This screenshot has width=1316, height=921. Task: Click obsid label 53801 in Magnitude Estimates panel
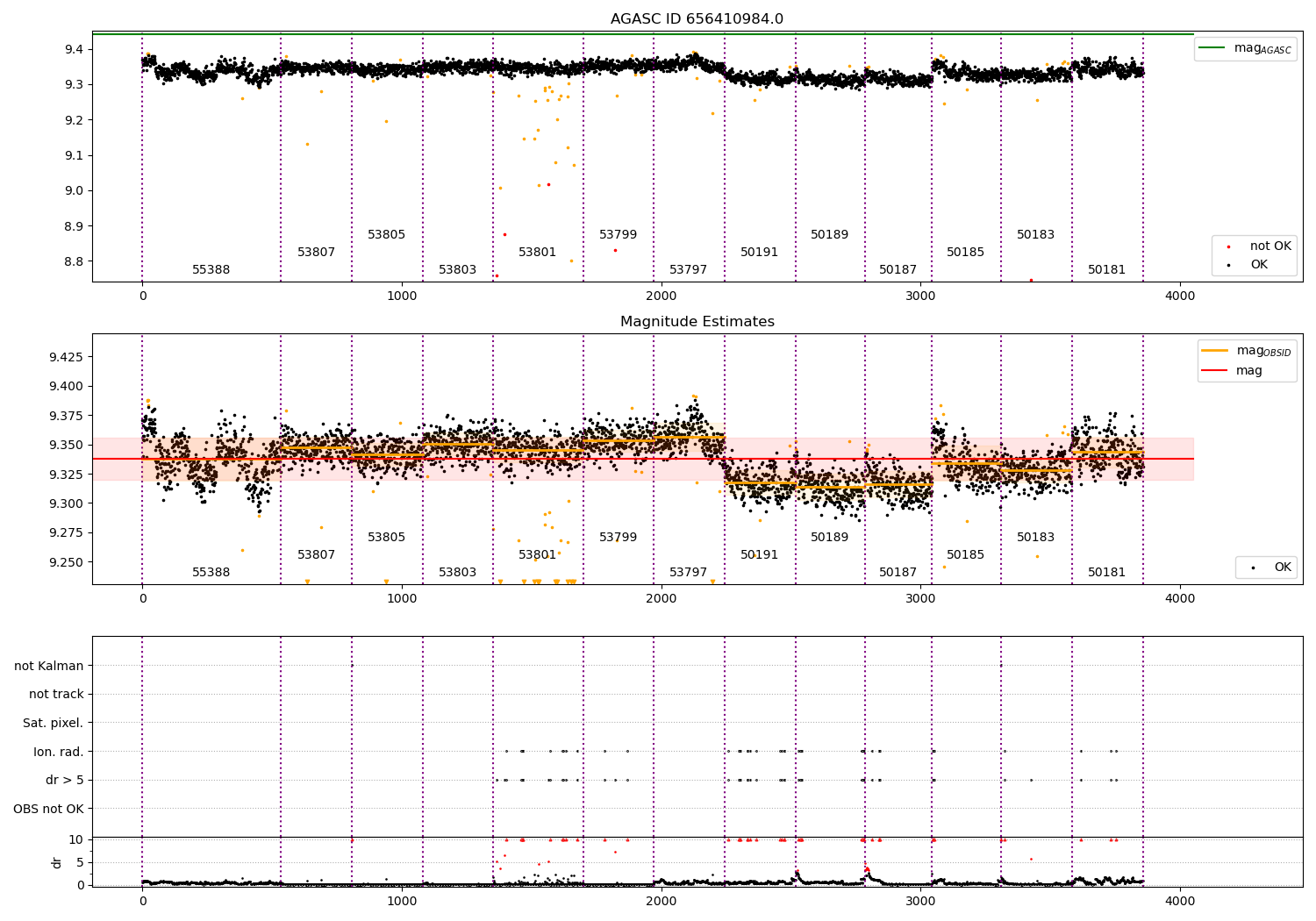(x=538, y=555)
